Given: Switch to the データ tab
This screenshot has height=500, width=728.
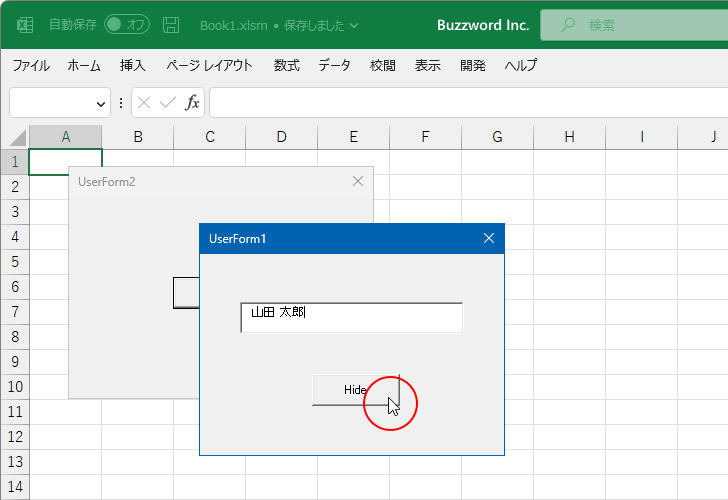Looking at the screenshot, I should pyautogui.click(x=334, y=65).
